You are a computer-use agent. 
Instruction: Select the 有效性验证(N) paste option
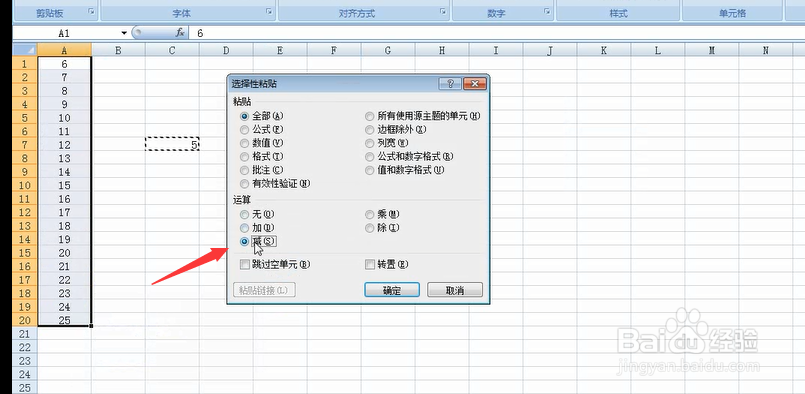click(276, 183)
